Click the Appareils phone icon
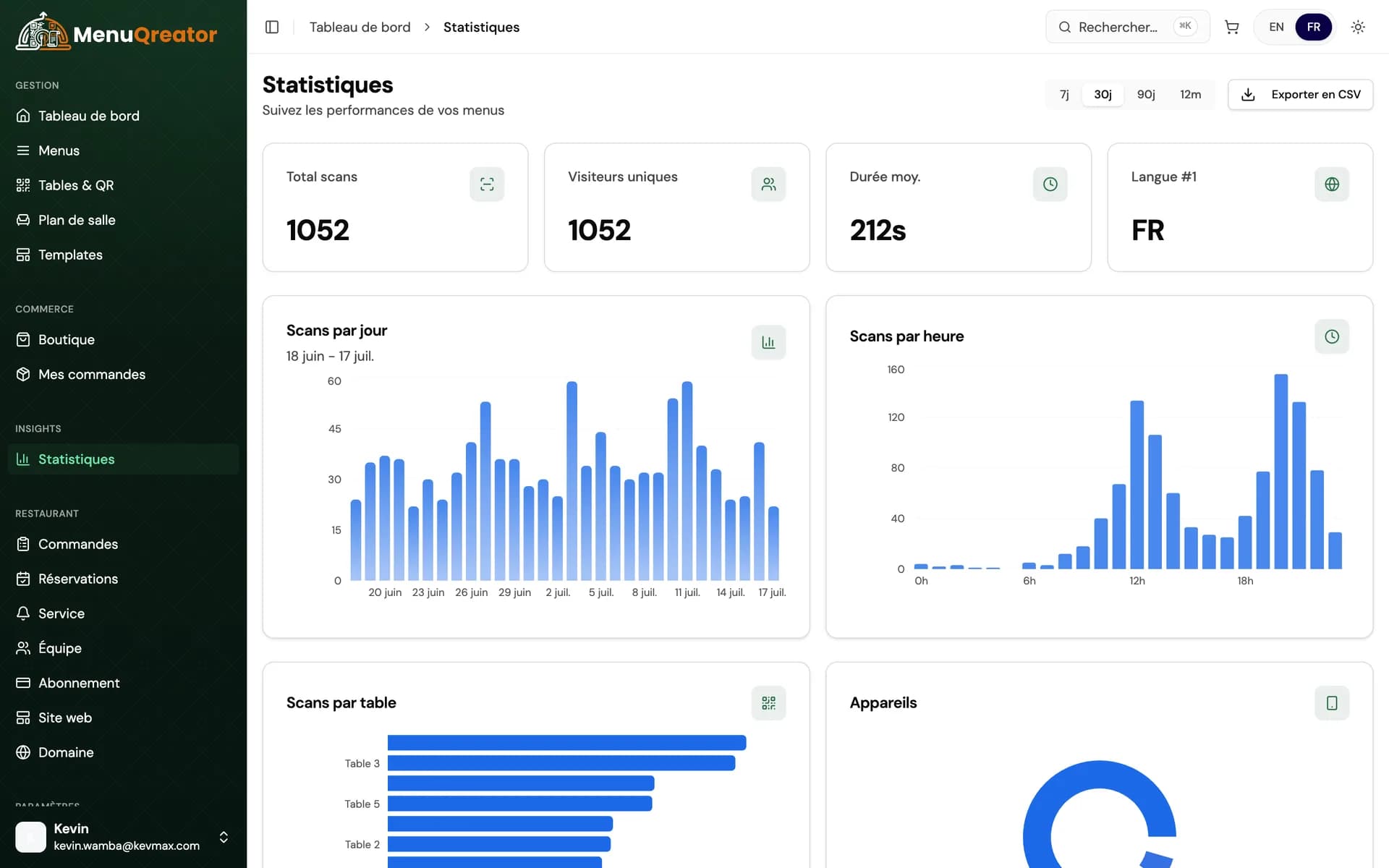The width and height of the screenshot is (1389, 868). [1332, 703]
